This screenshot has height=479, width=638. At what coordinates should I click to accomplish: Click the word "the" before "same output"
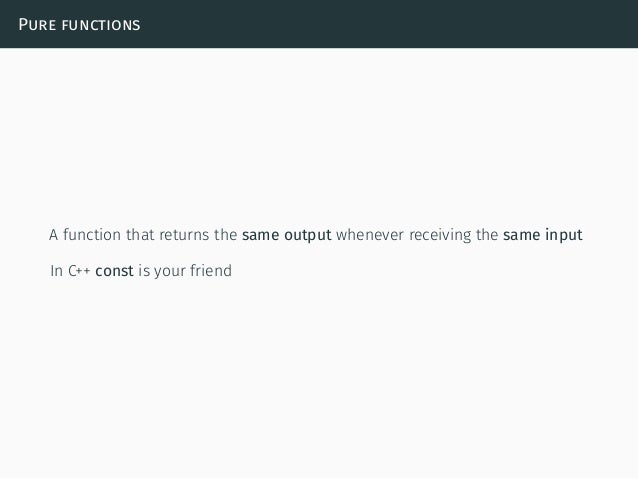pyautogui.click(x=226, y=236)
